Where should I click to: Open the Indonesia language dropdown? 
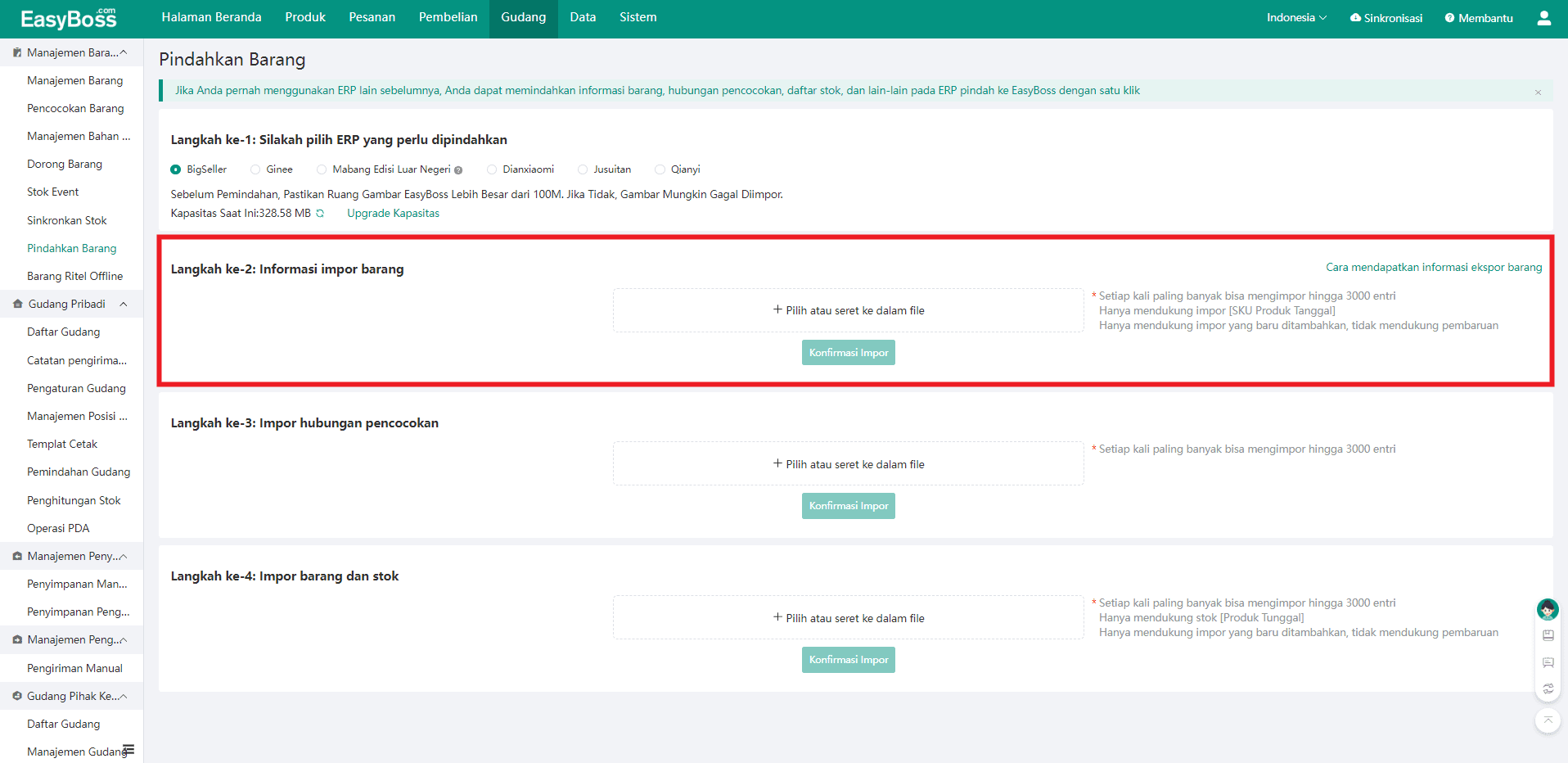coord(1296,17)
